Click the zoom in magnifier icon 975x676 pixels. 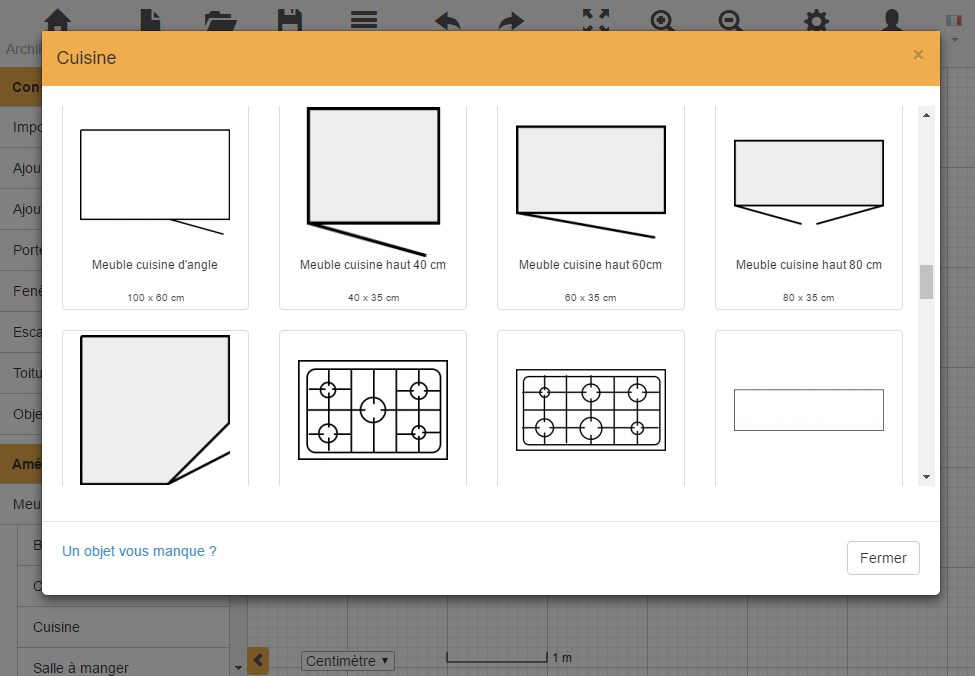(x=662, y=20)
